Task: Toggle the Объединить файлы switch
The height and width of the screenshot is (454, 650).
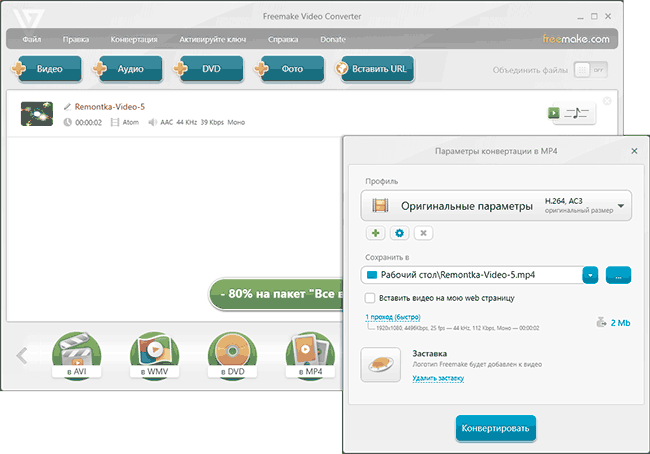Action: (x=590, y=70)
